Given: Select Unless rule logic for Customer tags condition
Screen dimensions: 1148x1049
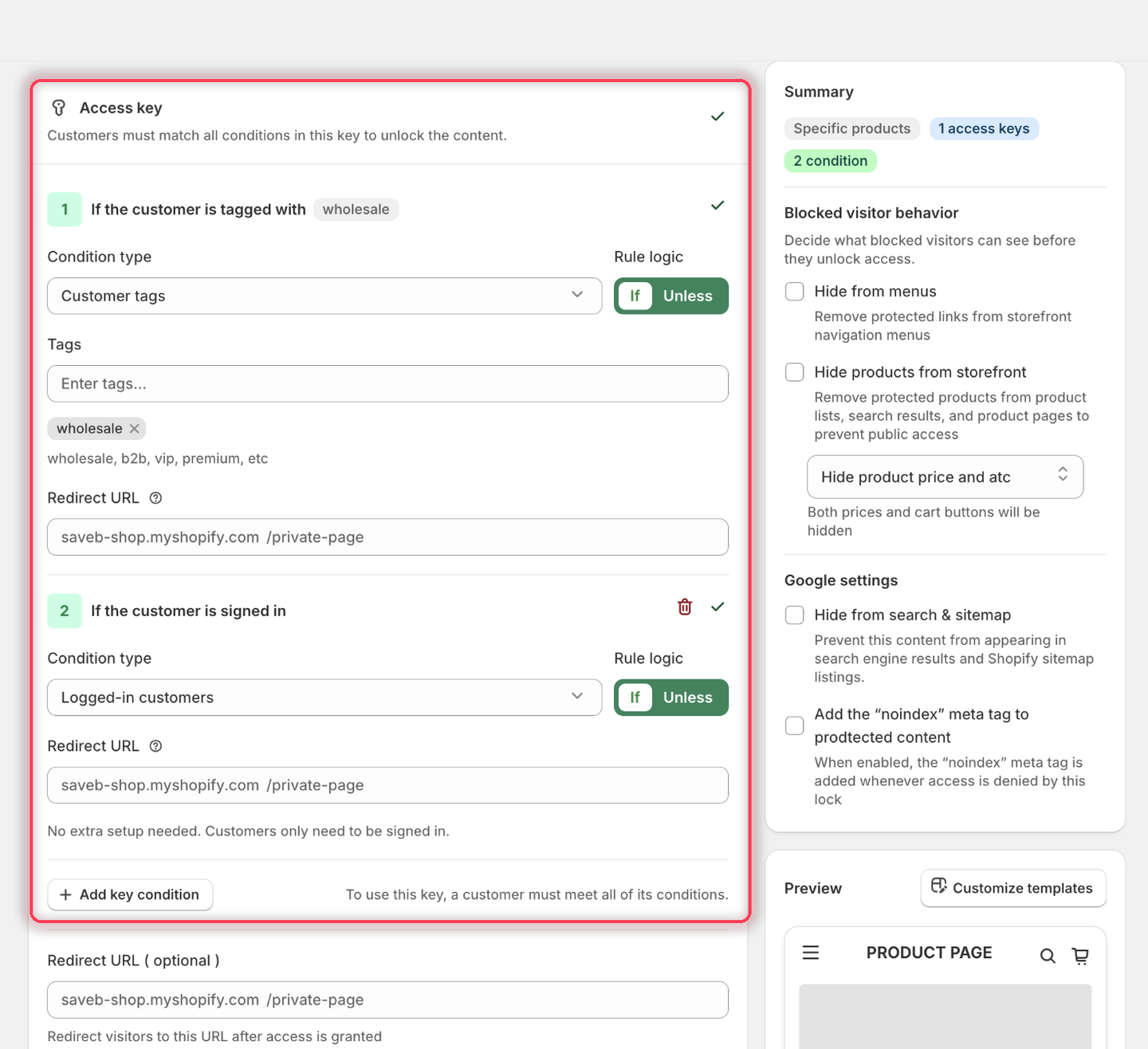Looking at the screenshot, I should click(x=688, y=296).
